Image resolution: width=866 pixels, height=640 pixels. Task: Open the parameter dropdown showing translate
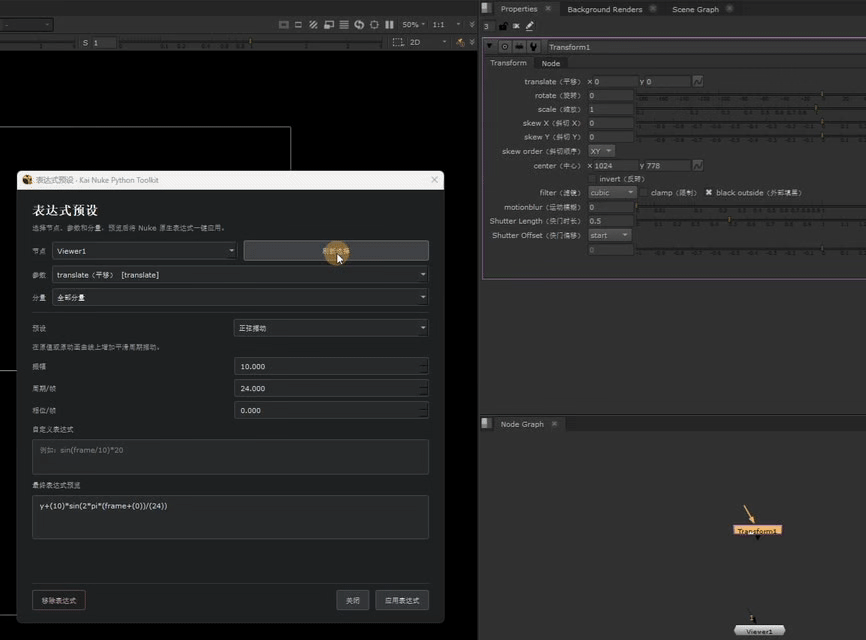240,274
